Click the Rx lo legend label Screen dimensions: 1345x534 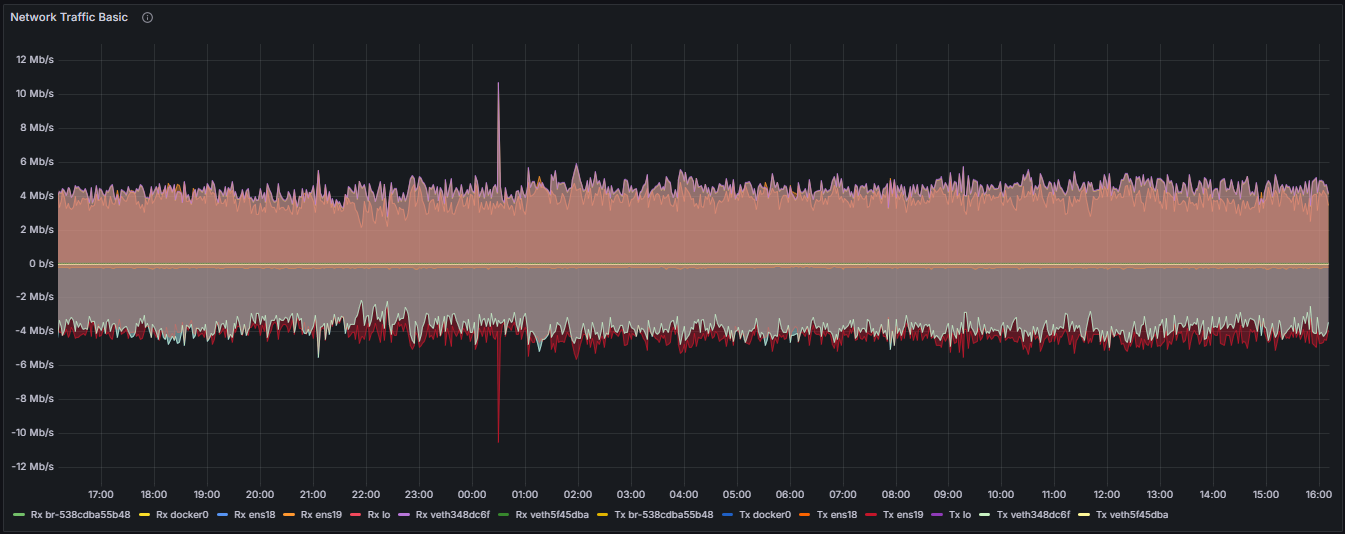[377, 515]
